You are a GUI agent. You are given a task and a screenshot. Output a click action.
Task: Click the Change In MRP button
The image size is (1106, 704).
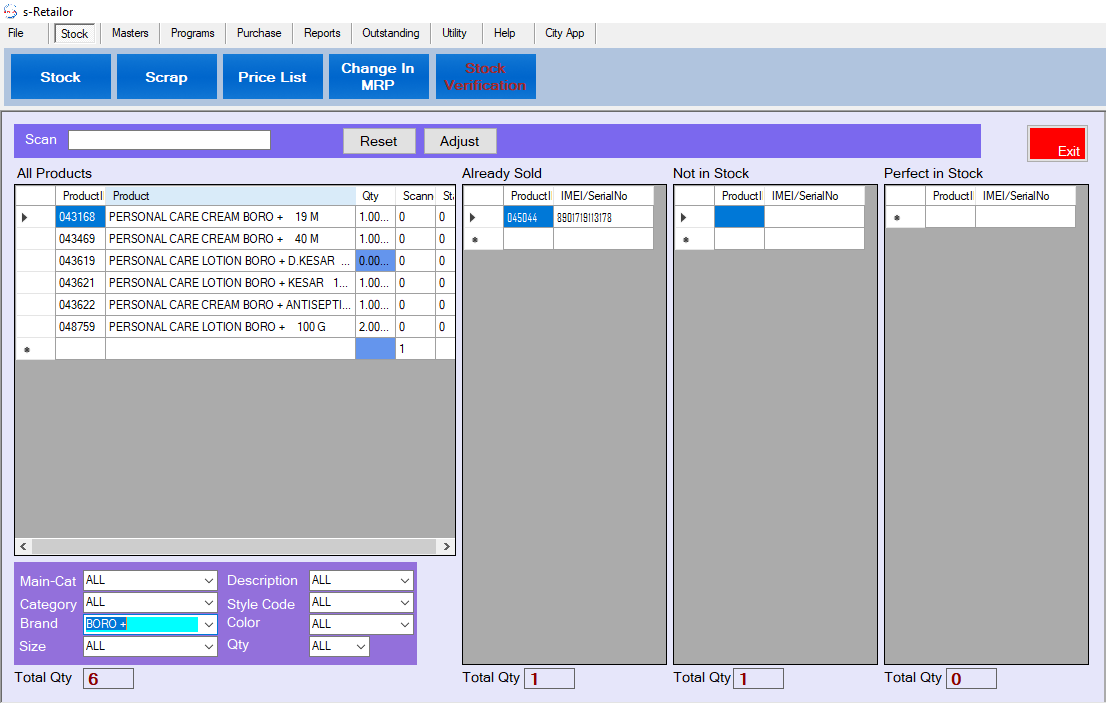378,77
